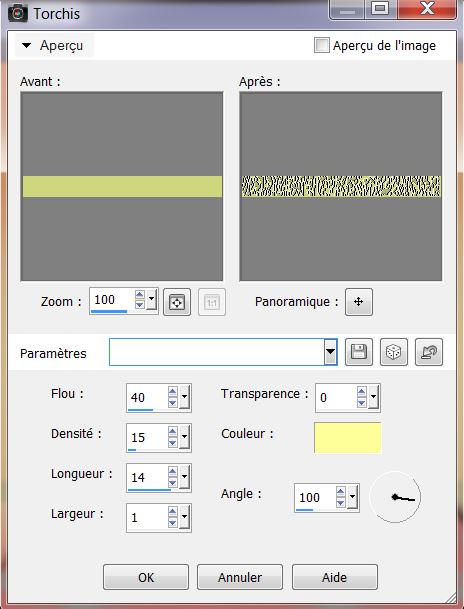This screenshot has width=464, height=609.
Task: Click the Annuler button
Action: tap(240, 577)
